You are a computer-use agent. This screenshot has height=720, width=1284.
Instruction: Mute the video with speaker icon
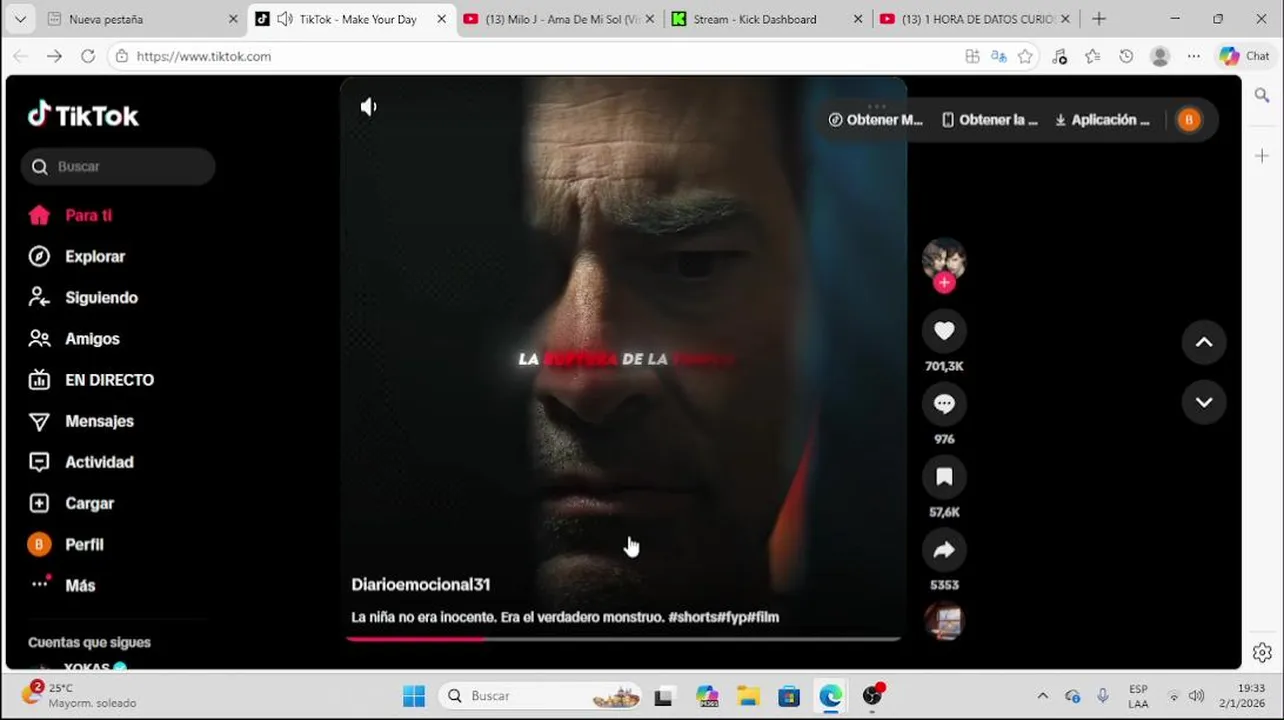click(369, 107)
